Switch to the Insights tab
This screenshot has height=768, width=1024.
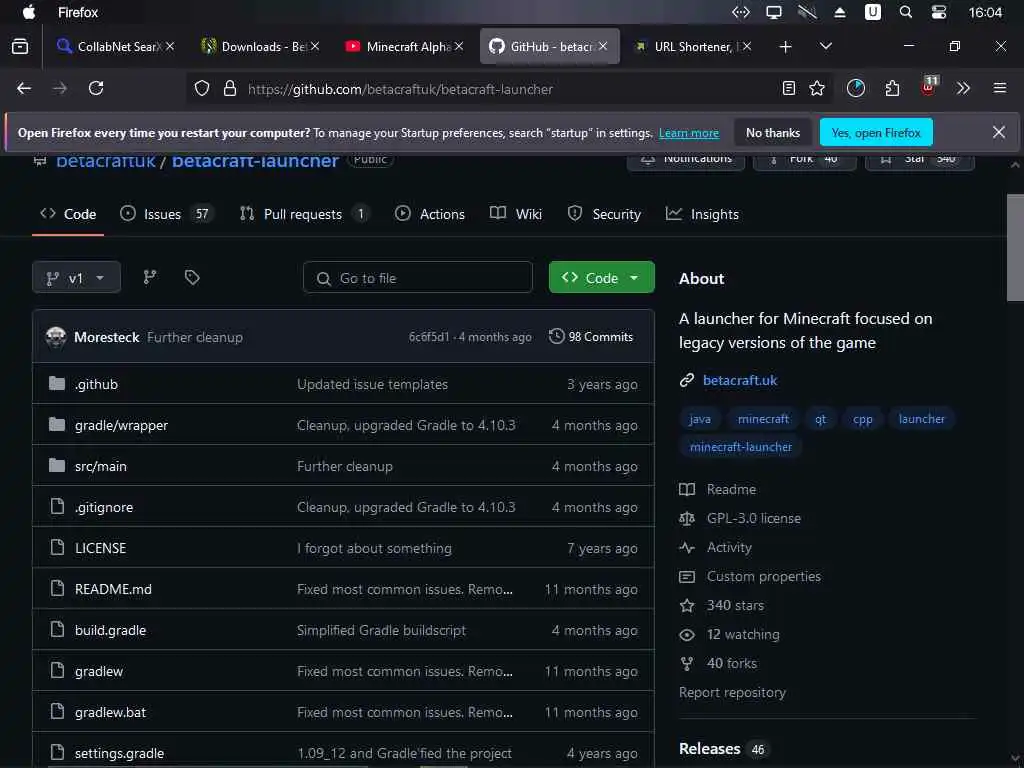(x=702, y=214)
